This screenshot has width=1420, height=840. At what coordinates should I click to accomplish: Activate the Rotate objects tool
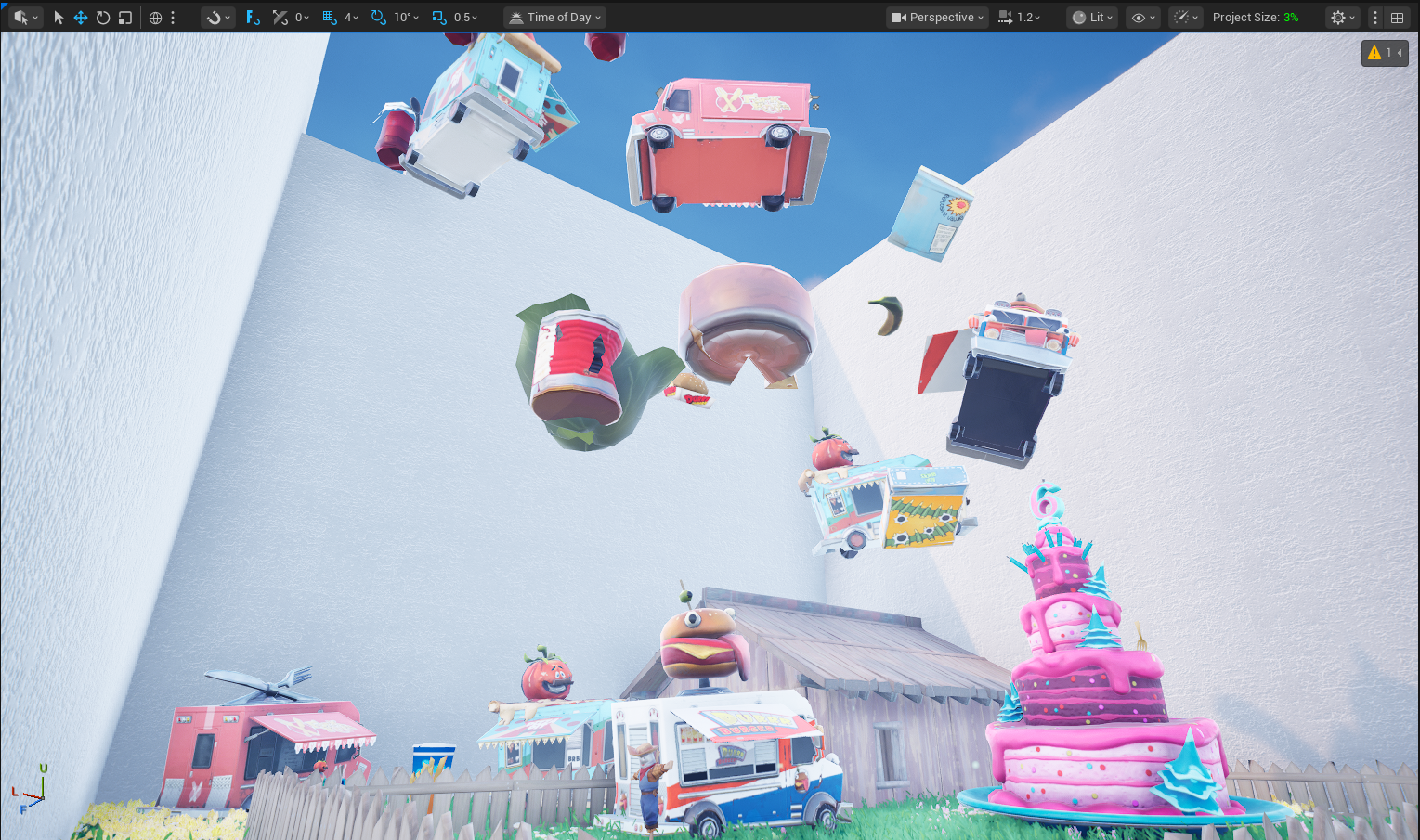(103, 18)
